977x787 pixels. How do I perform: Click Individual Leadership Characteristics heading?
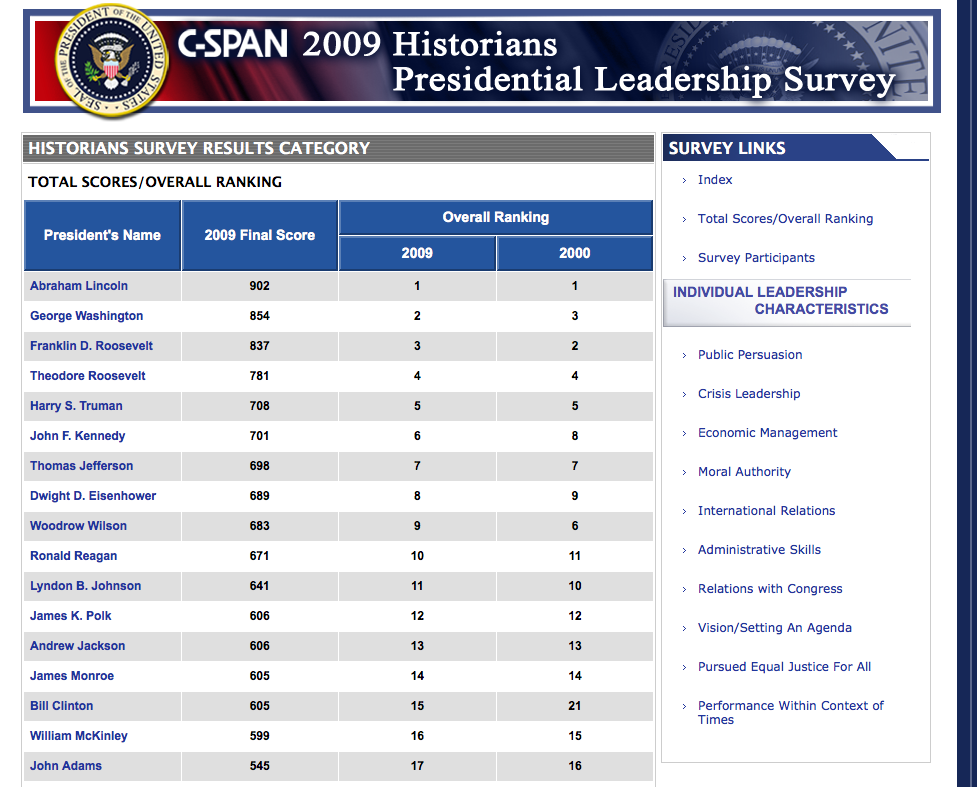[x=781, y=300]
